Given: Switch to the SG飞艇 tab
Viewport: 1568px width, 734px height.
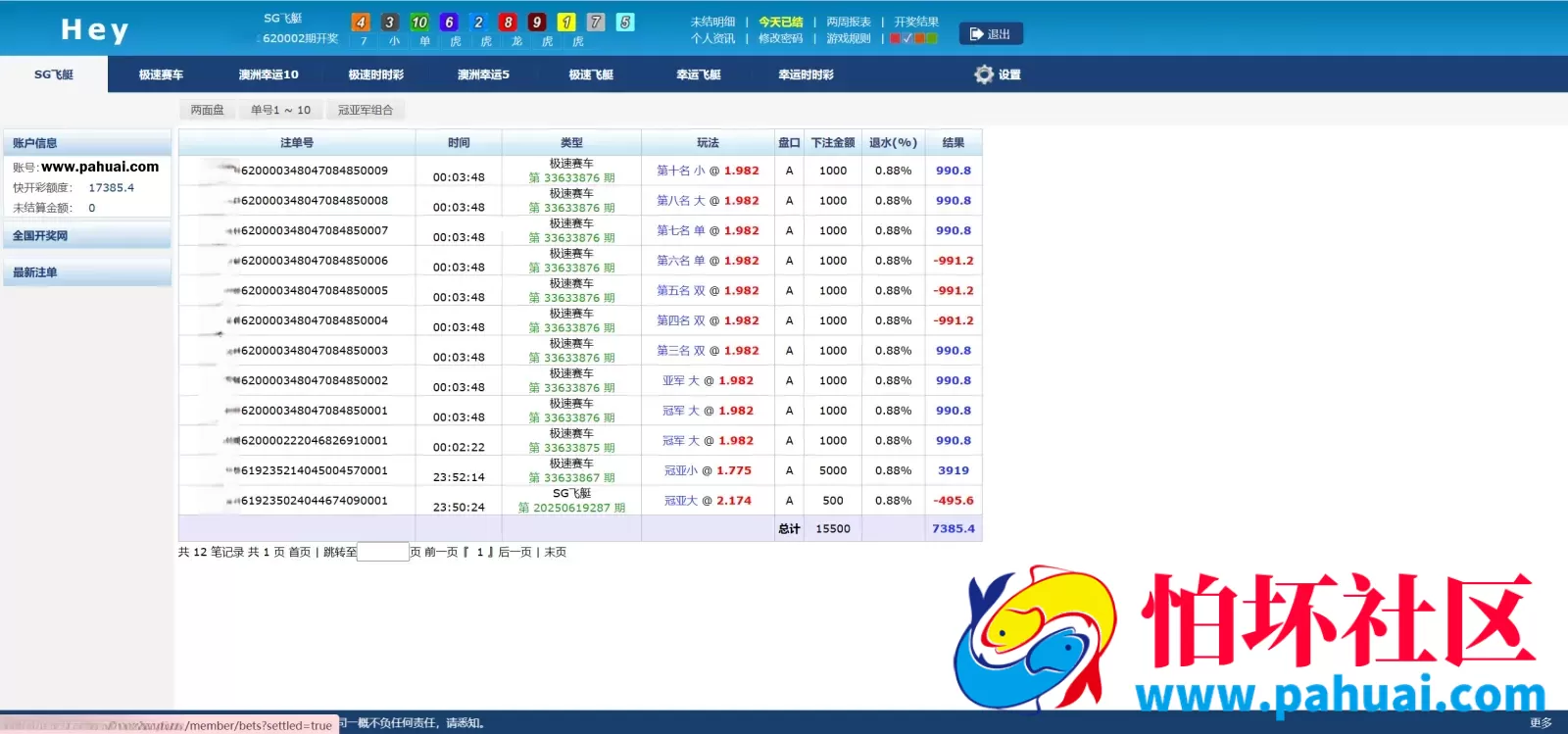Looking at the screenshot, I should tap(54, 74).
